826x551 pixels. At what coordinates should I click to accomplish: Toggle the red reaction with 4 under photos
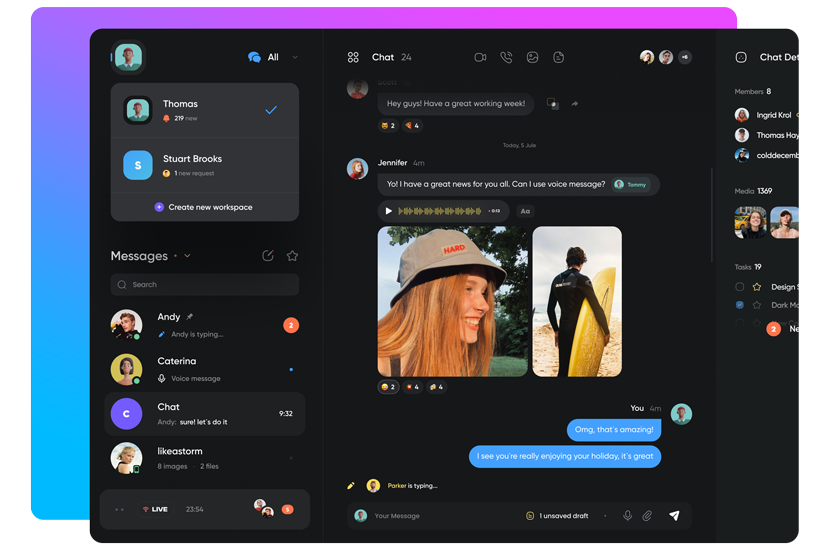pyautogui.click(x=412, y=387)
